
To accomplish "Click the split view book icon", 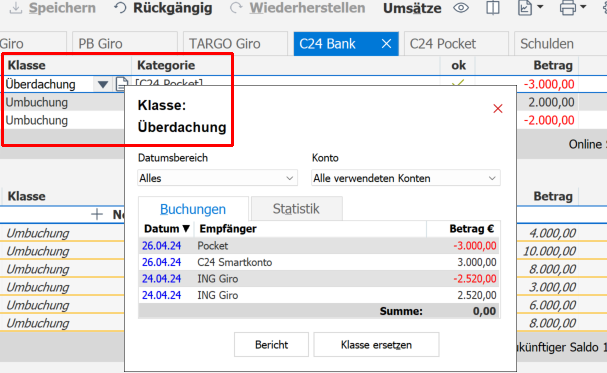I will pos(492,8).
